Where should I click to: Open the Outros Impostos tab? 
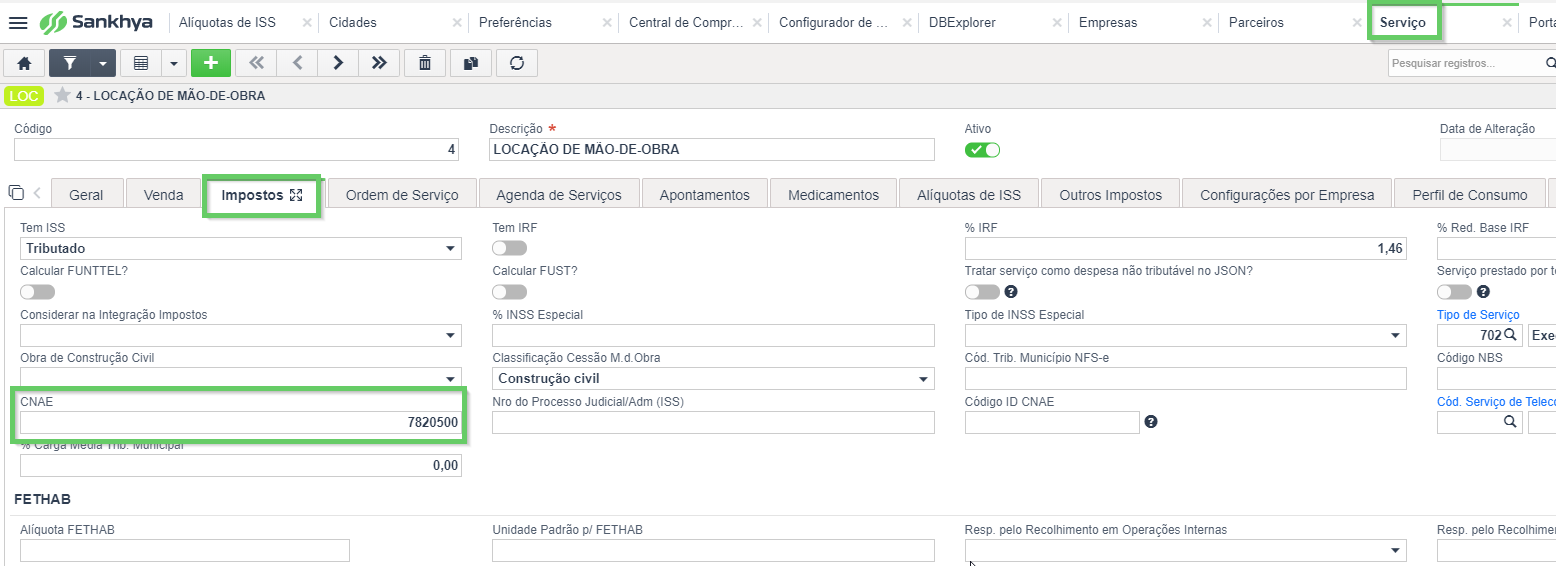tap(1111, 195)
